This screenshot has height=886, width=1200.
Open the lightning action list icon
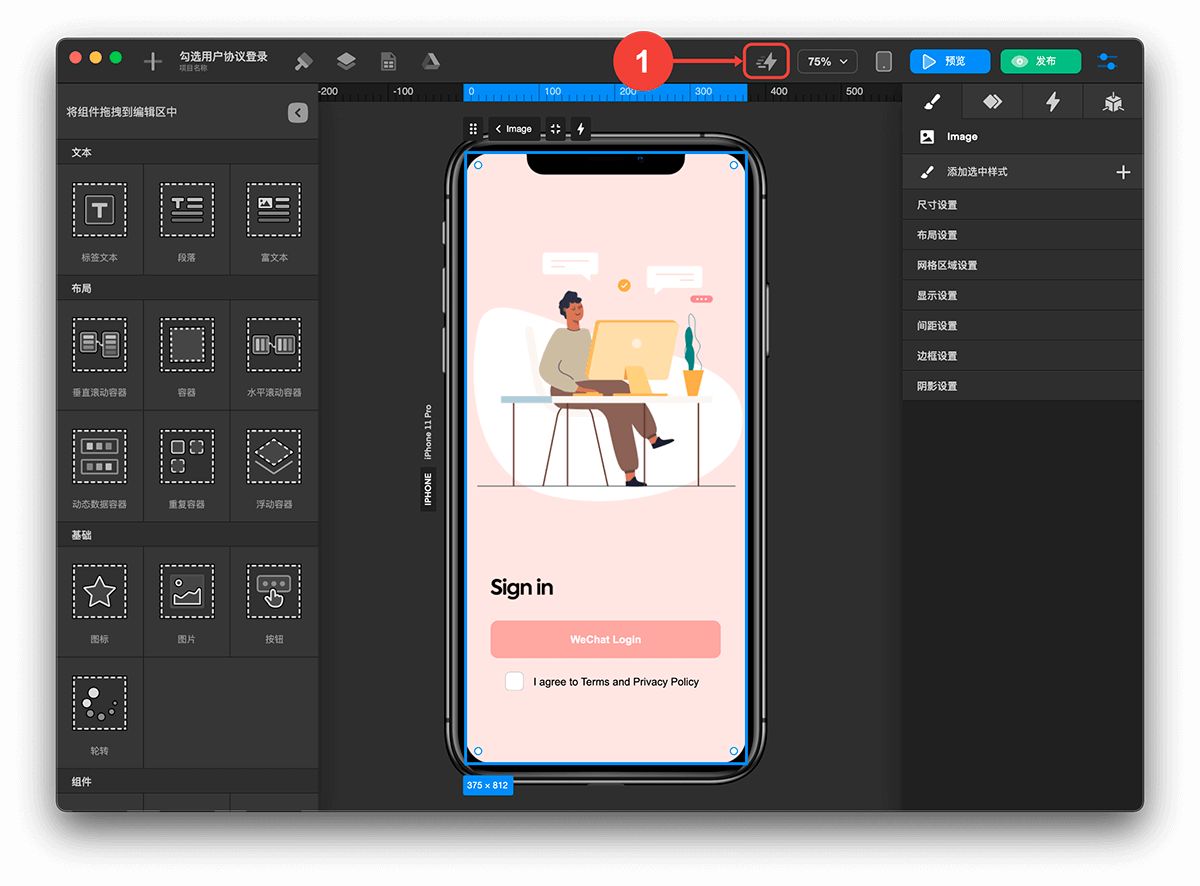tap(766, 62)
